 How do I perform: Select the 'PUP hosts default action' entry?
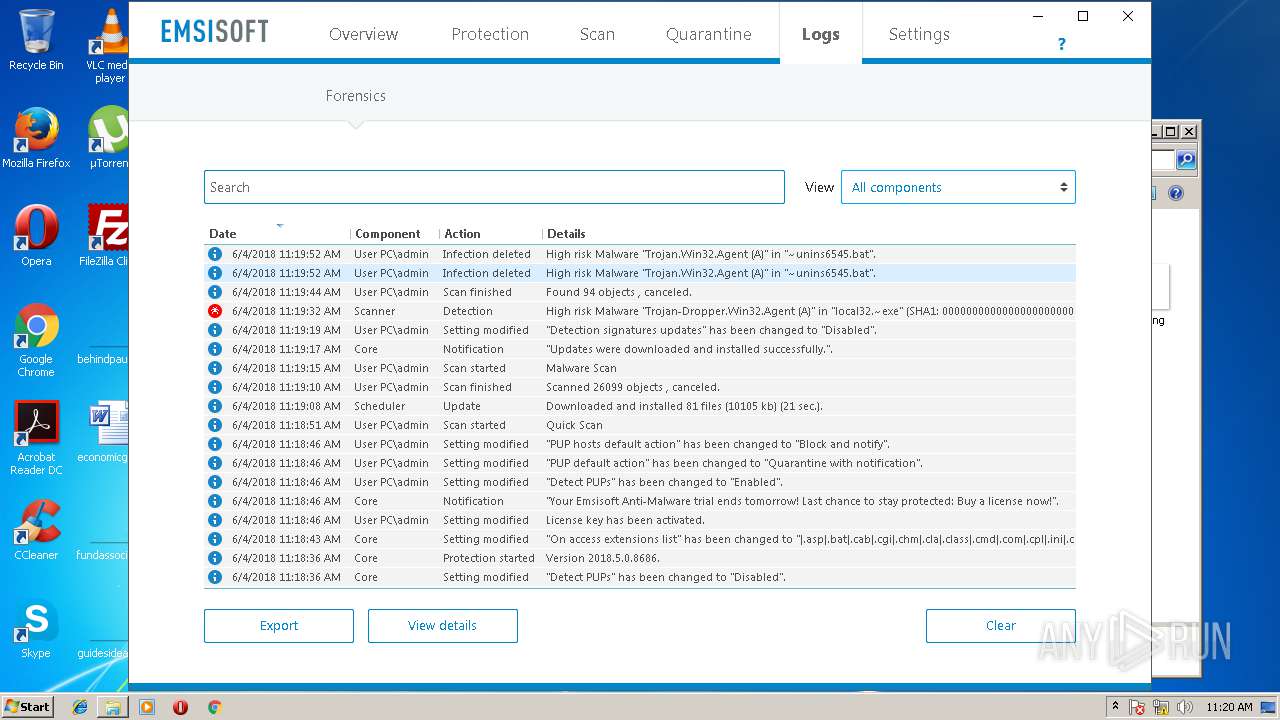[x=640, y=444]
